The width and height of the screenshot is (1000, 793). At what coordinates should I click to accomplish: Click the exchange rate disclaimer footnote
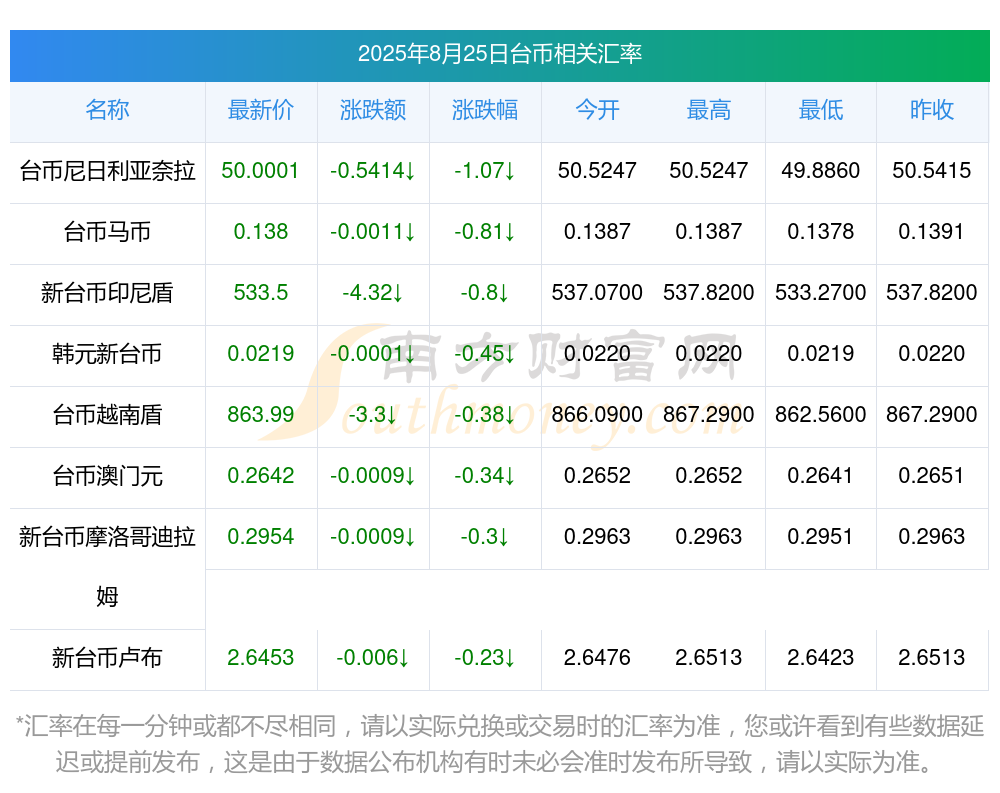point(499,744)
